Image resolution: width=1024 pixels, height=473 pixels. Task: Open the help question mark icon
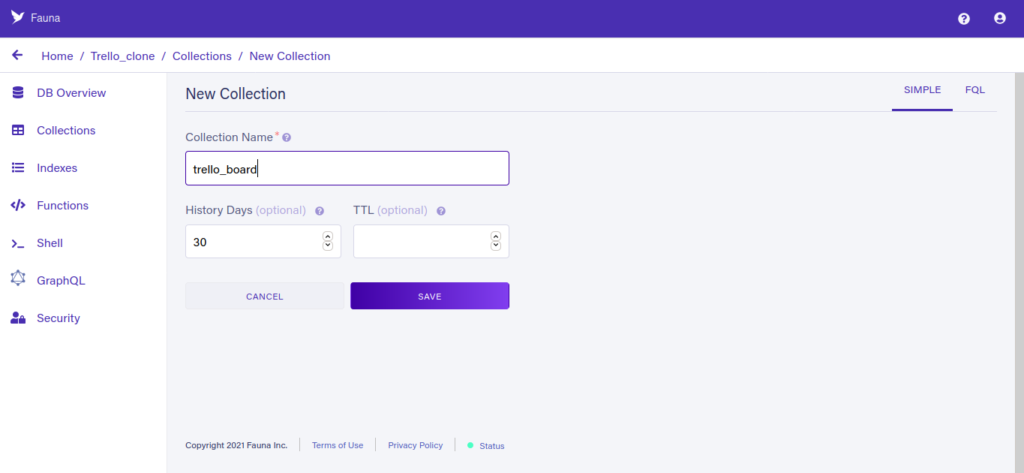pos(963,19)
